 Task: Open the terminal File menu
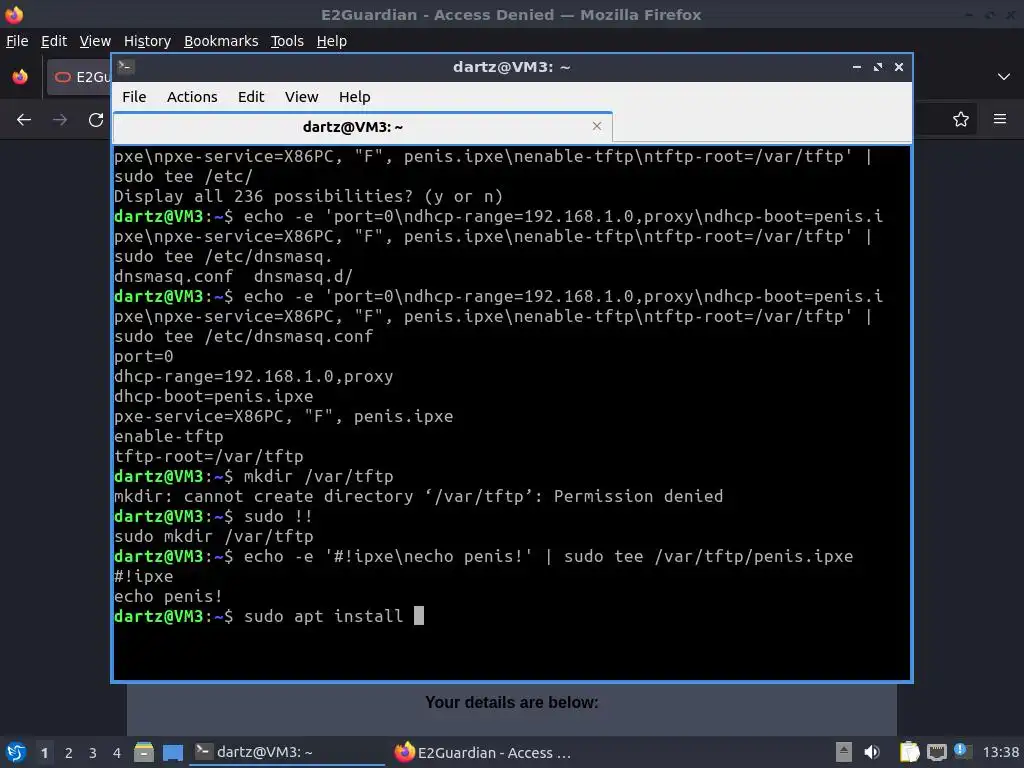[134, 97]
